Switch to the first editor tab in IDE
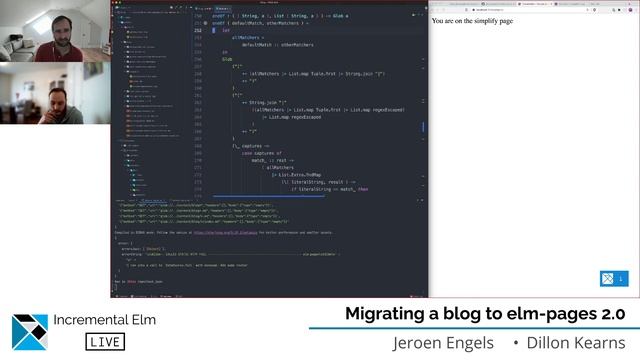The width and height of the screenshot is (640, 360). pyautogui.click(x=203, y=9)
